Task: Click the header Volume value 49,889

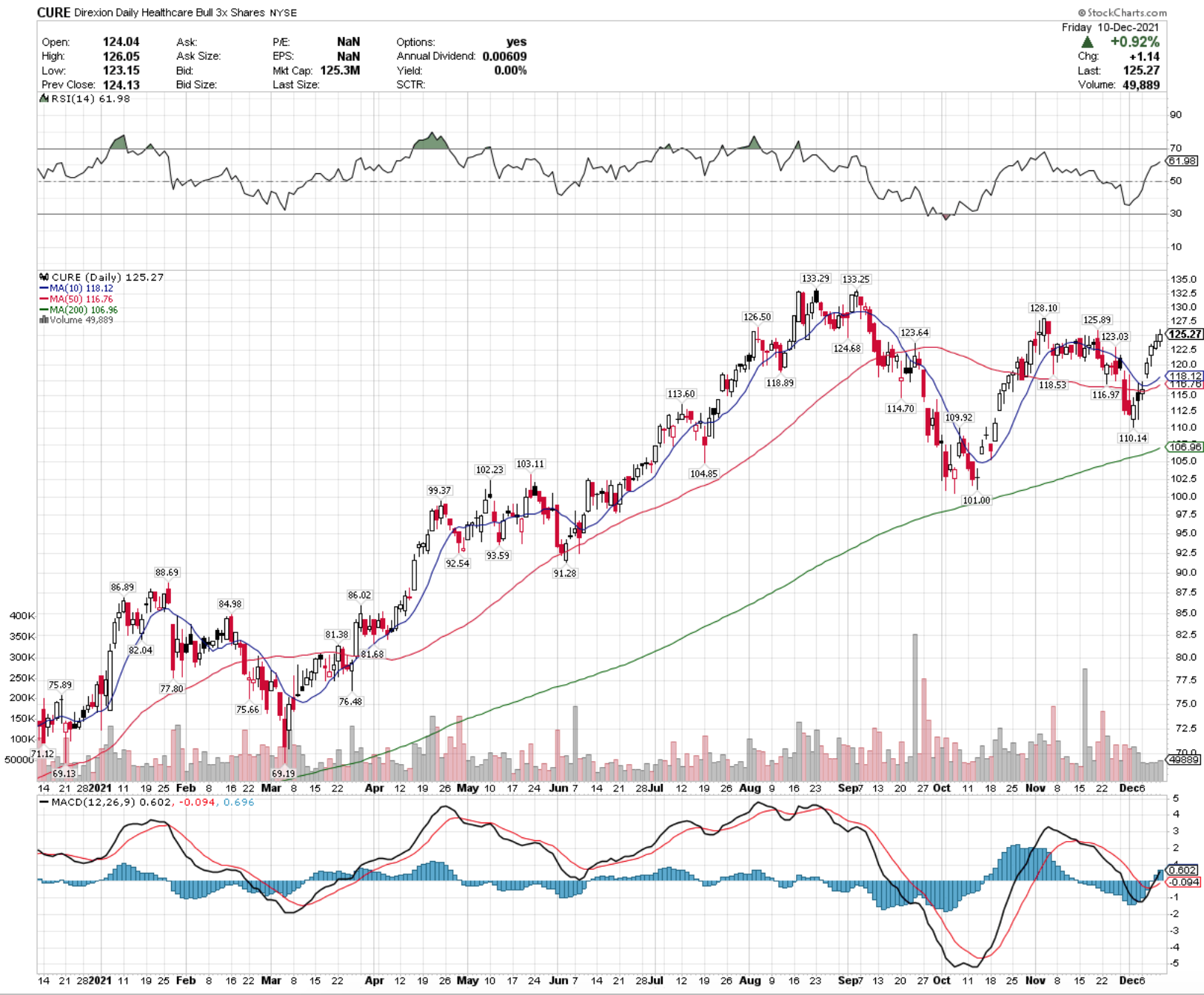Action: [x=1141, y=85]
